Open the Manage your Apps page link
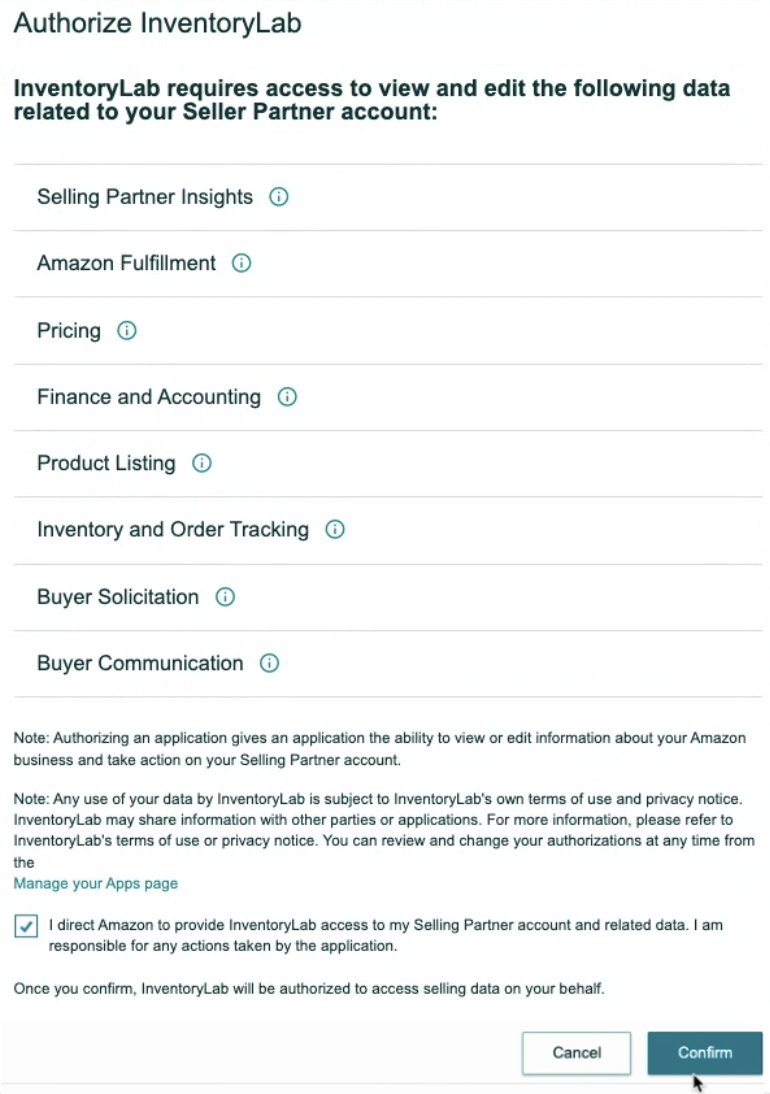Viewport: 770px width, 1094px height. click(96, 884)
